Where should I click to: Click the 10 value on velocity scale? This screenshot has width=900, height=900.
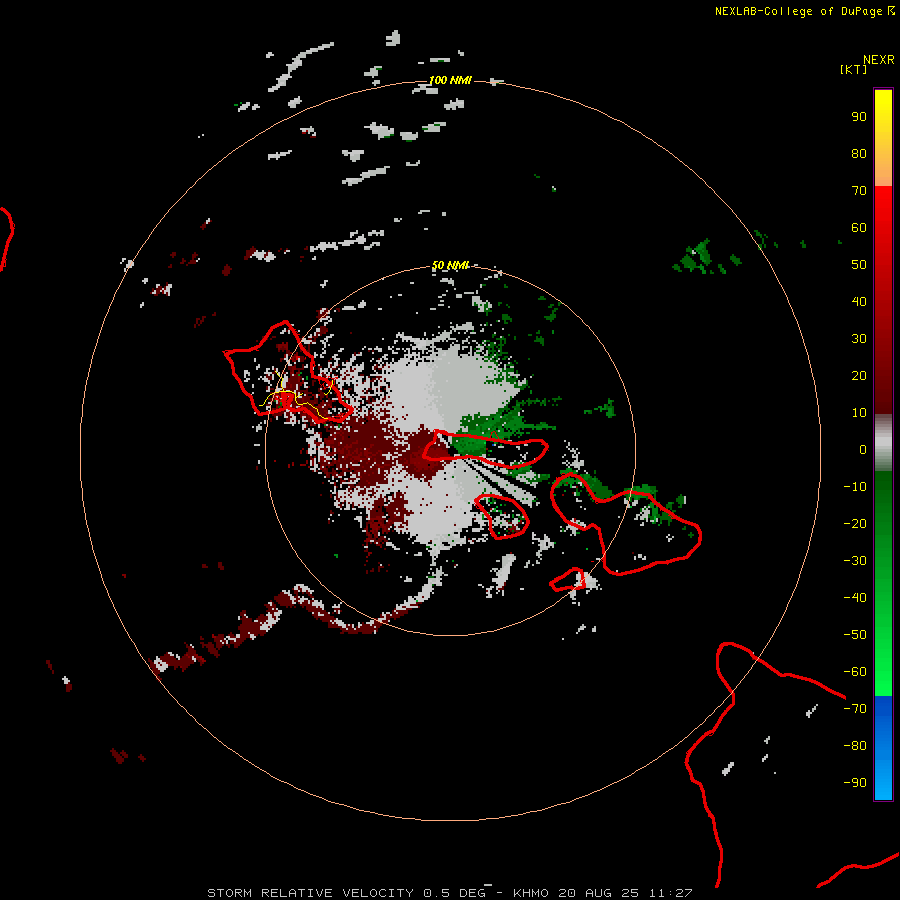coord(859,413)
